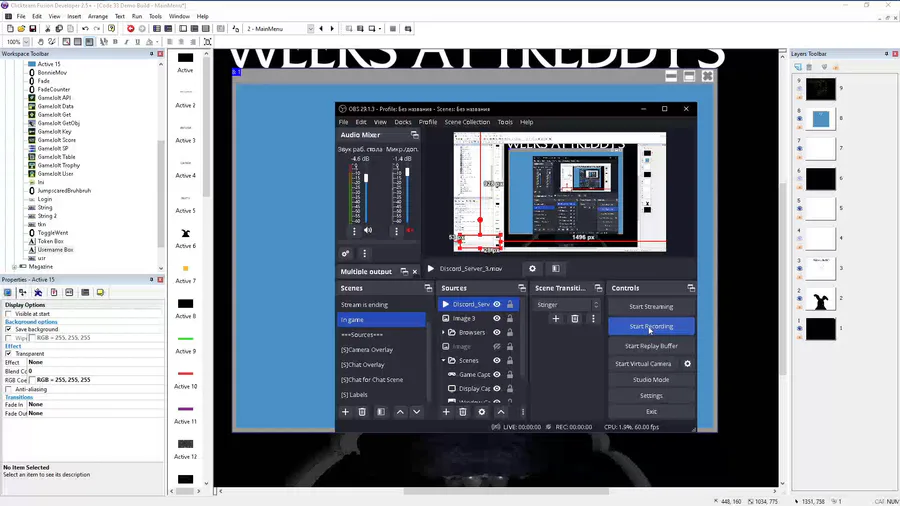Toggle visibility of the Browsers group in OBS
The height and width of the screenshot is (506, 900).
coord(497,332)
